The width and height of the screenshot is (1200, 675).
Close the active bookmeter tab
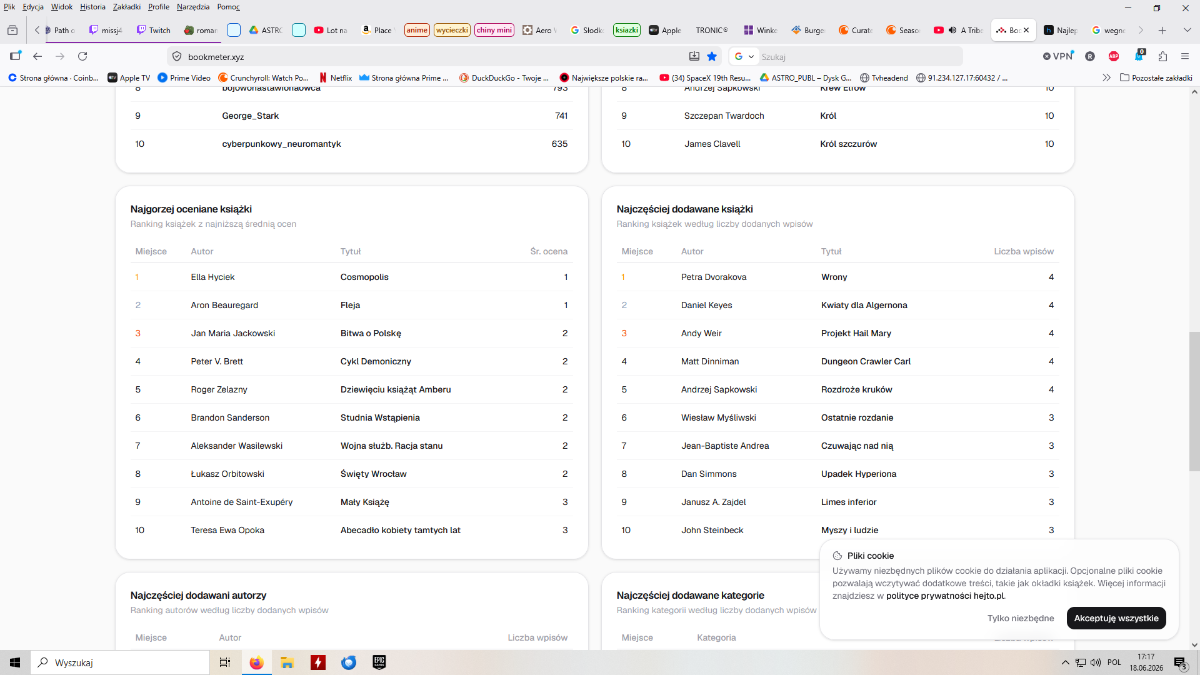pyautogui.click(x=1026, y=30)
